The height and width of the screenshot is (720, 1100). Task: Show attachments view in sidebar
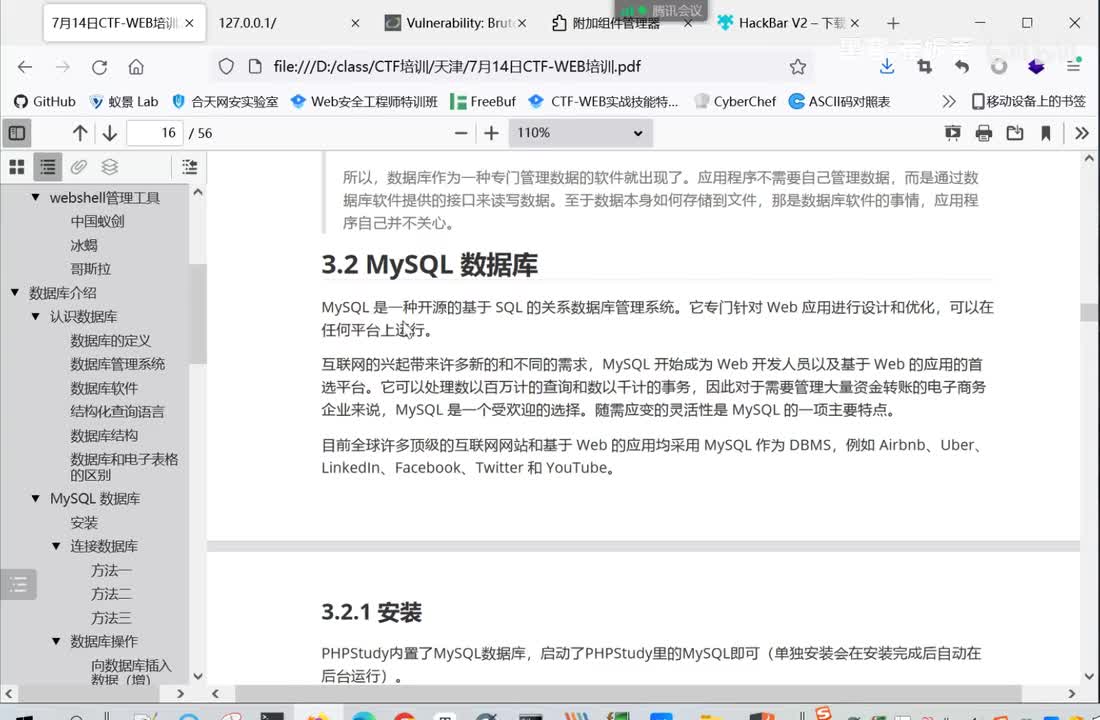click(79, 166)
